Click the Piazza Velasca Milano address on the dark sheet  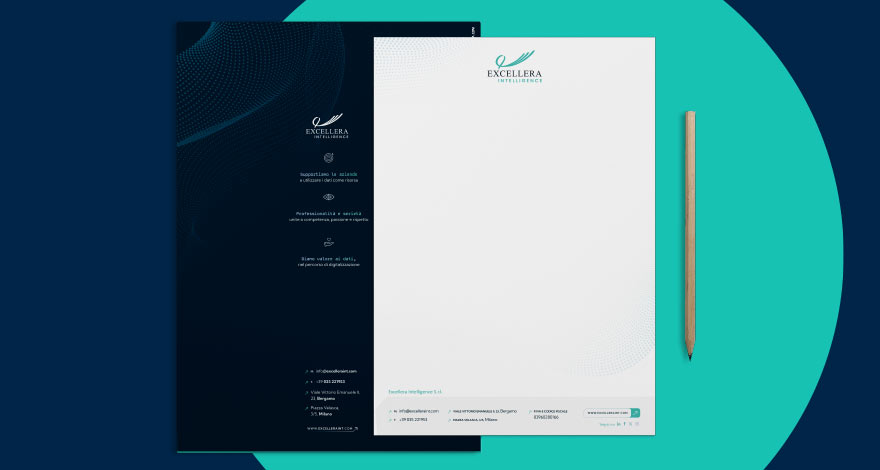[324, 411]
